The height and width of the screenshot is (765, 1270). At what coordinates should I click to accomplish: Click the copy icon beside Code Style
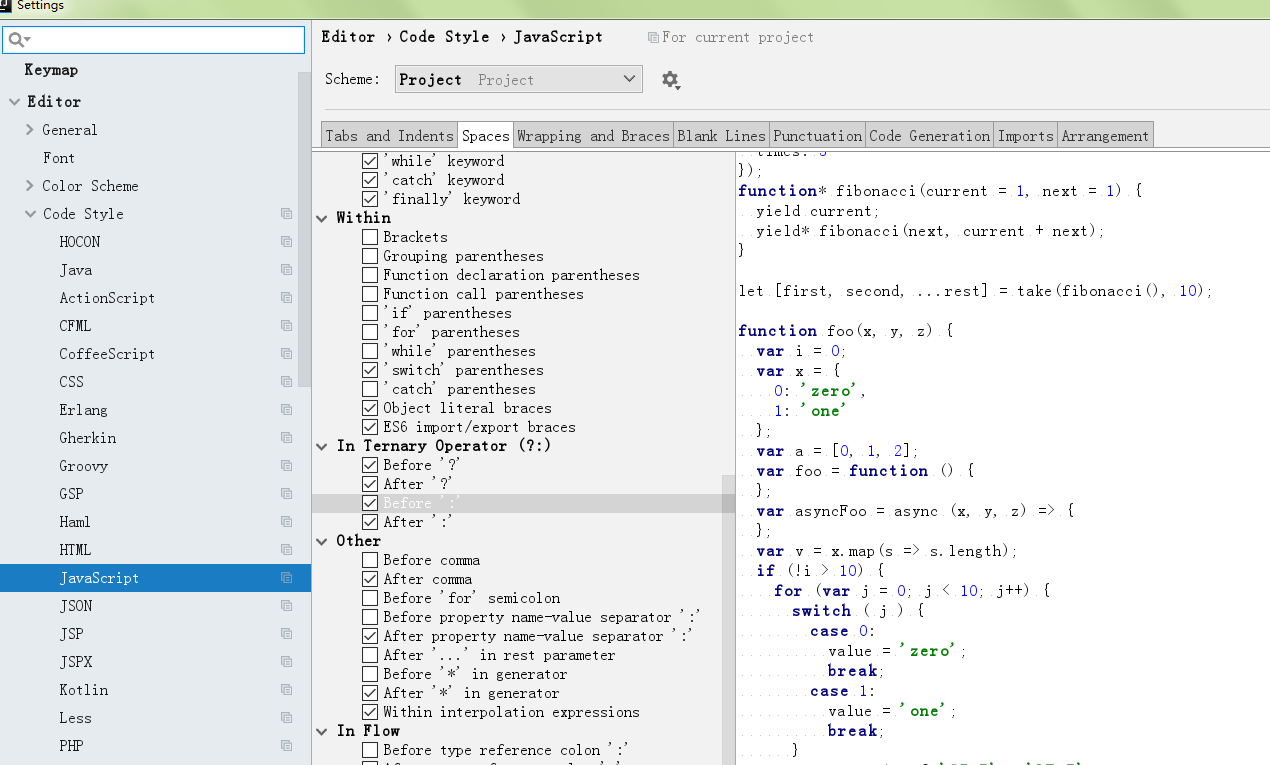(286, 214)
